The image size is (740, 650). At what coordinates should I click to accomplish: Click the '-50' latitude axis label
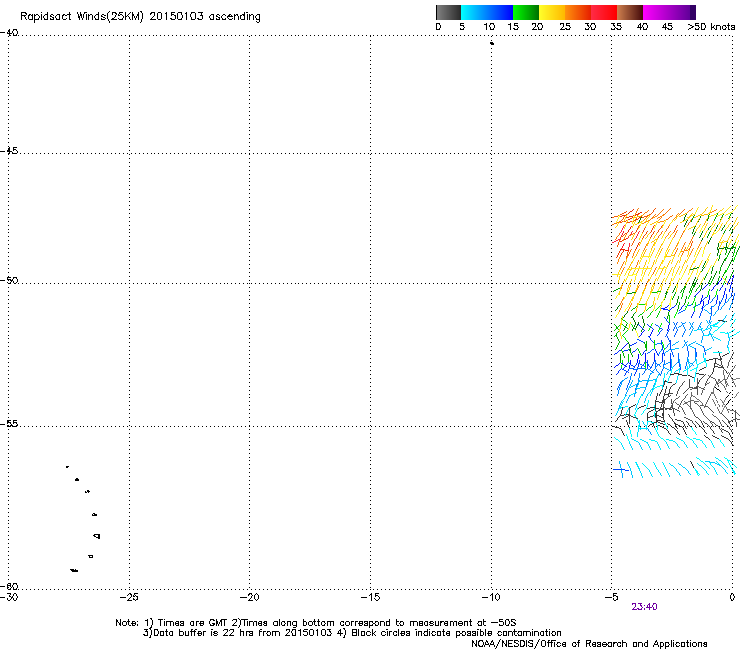(x=9, y=280)
